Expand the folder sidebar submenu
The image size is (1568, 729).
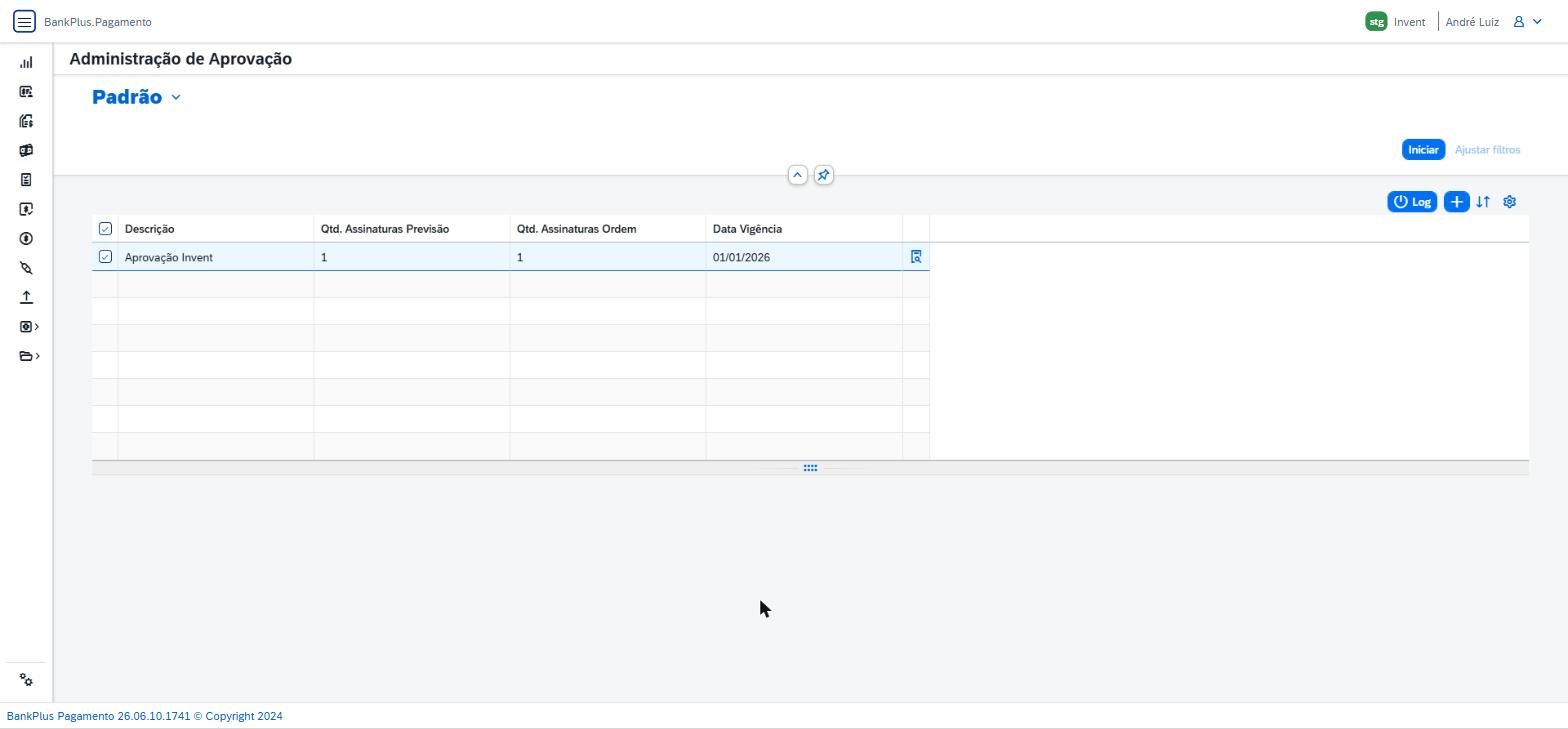click(29, 356)
